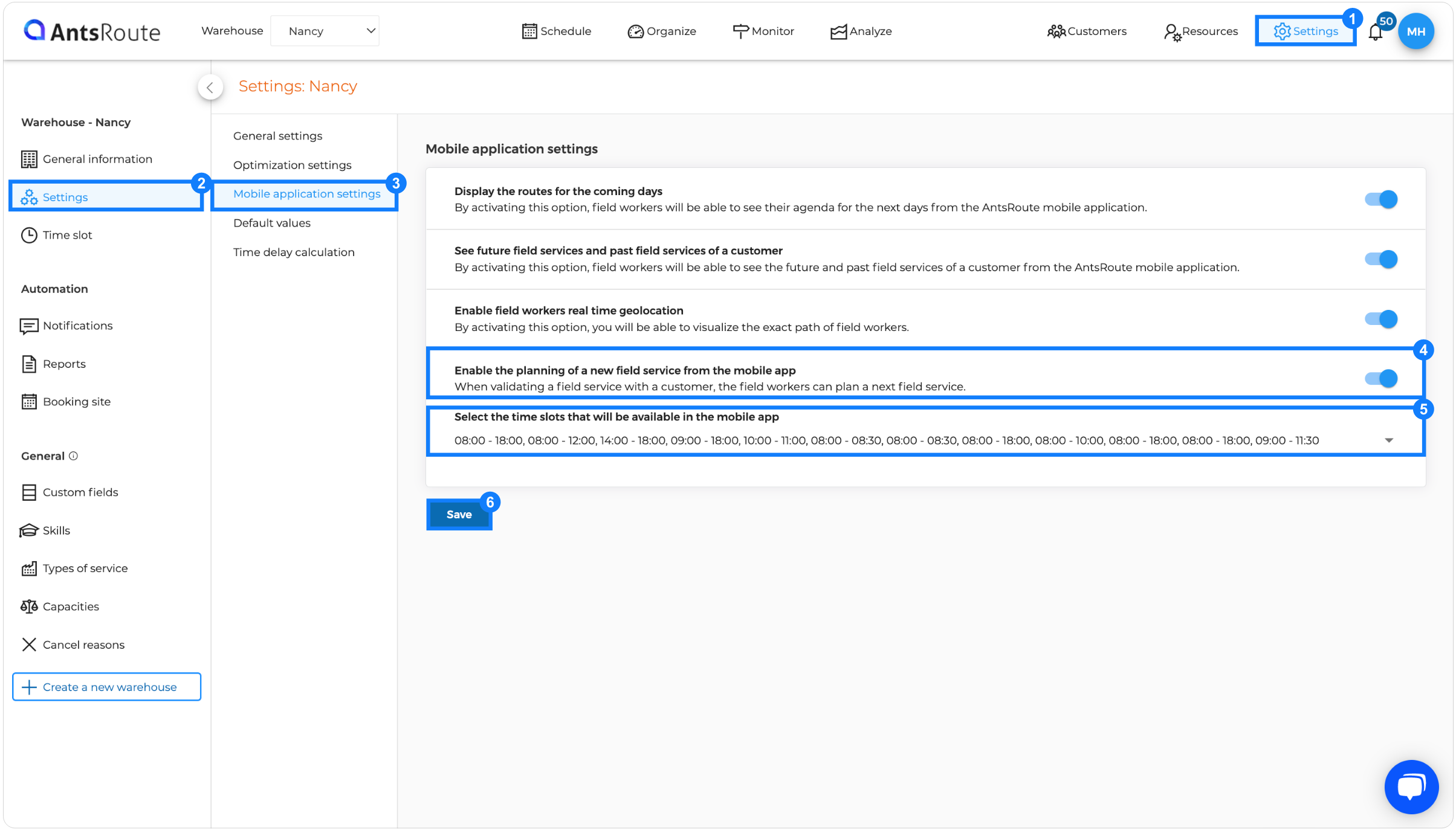Open Optimization settings tab
Image resolution: width=1456 pixels, height=830 pixels.
point(293,165)
